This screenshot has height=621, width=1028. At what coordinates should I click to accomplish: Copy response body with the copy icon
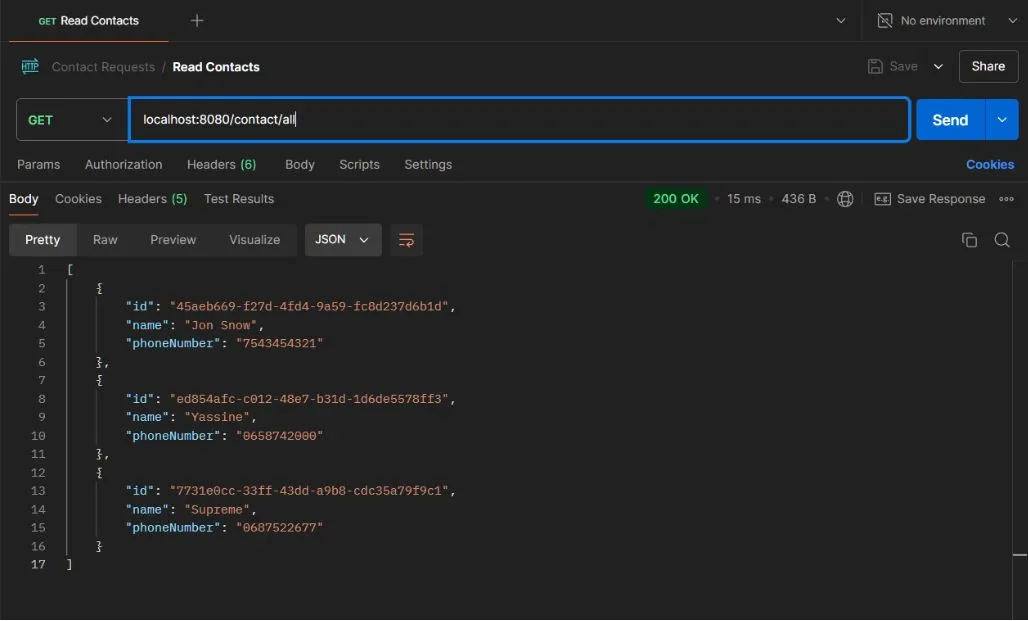(968, 240)
